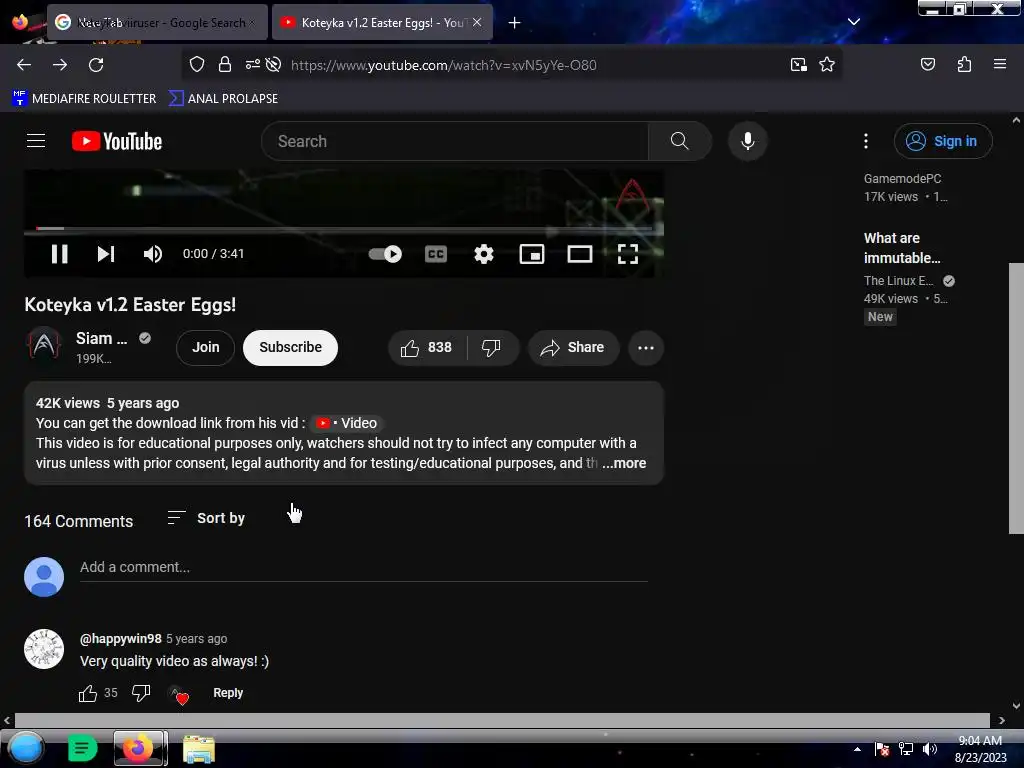Viewport: 1024px width, 768px height.
Task: Reply to the happywin98 comment
Action: [228, 693]
